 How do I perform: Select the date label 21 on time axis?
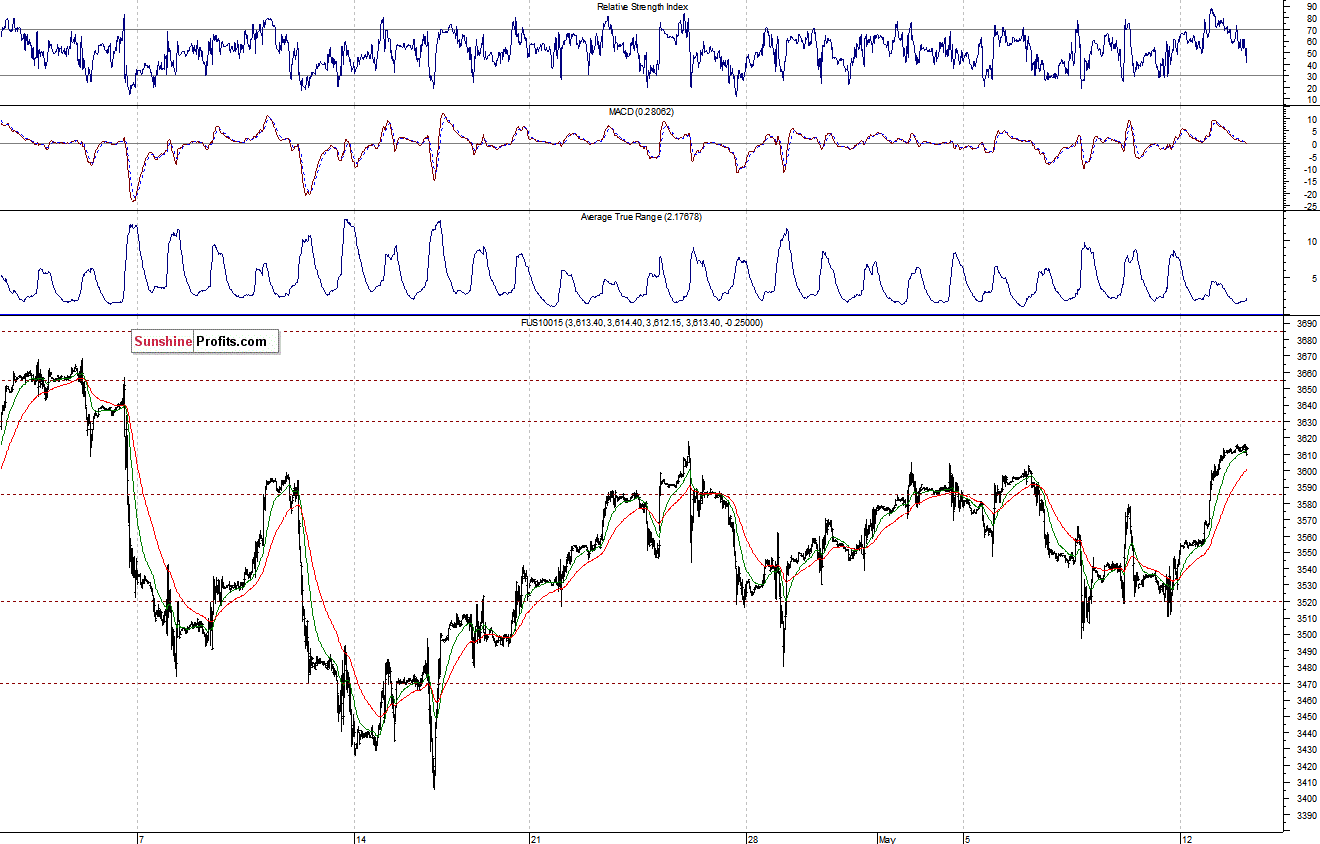tap(536, 838)
